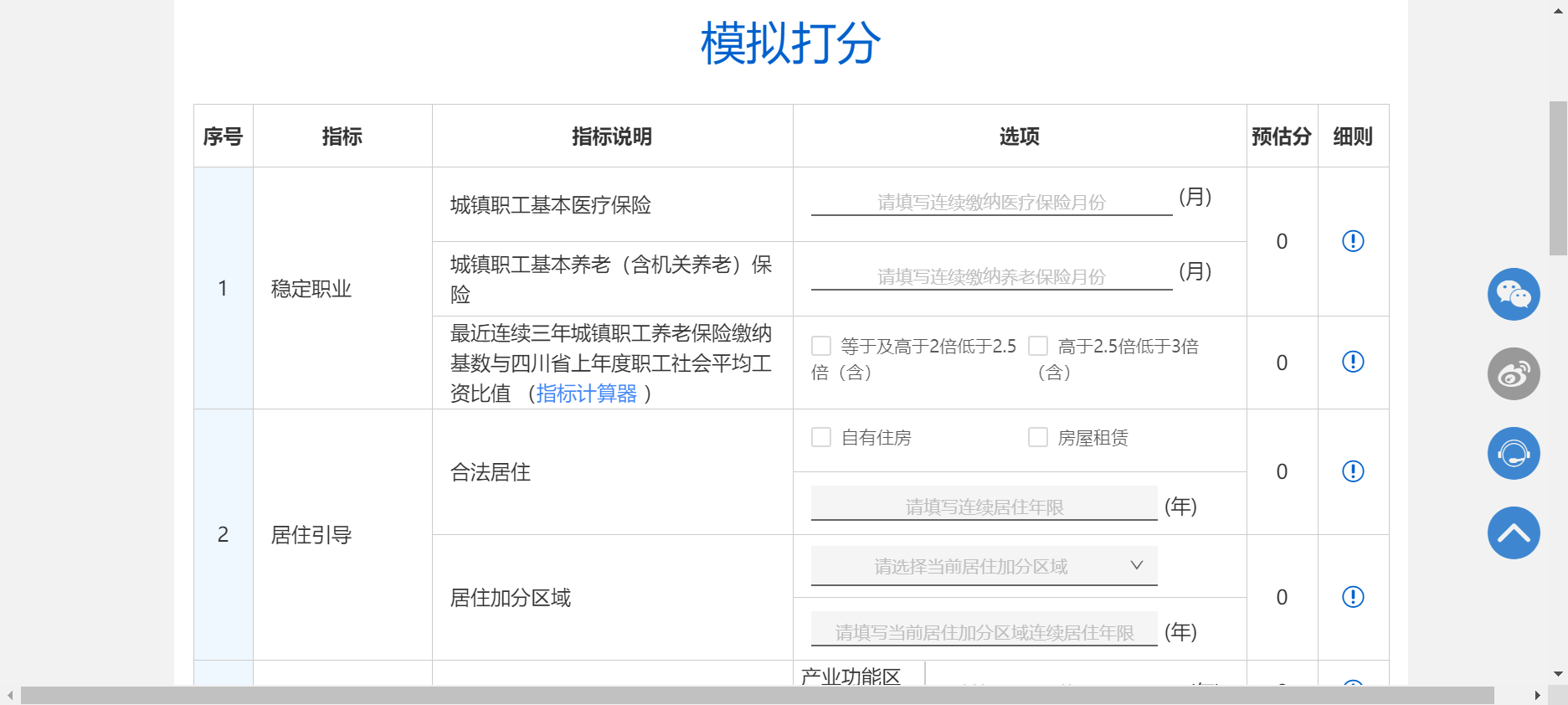Check the 高于2.5倍低于3倍 checkbox
The width and height of the screenshot is (1568, 705).
tap(1038, 346)
